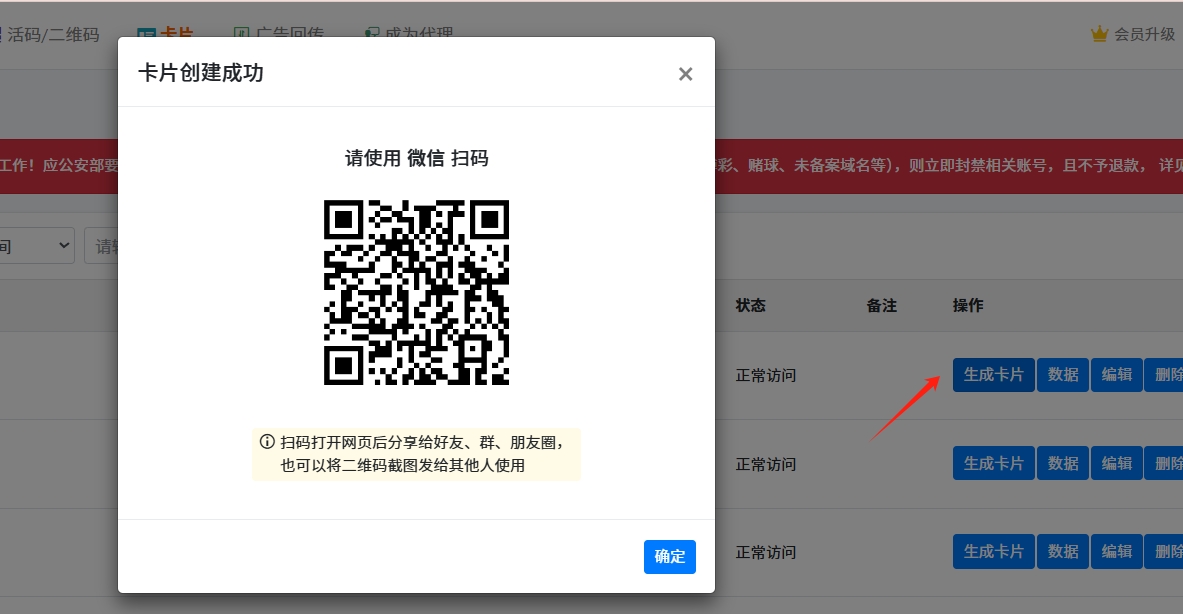Viewport: 1183px width, 614px height.
Task: Click the info icon in the yellow tip
Action: tap(267, 442)
